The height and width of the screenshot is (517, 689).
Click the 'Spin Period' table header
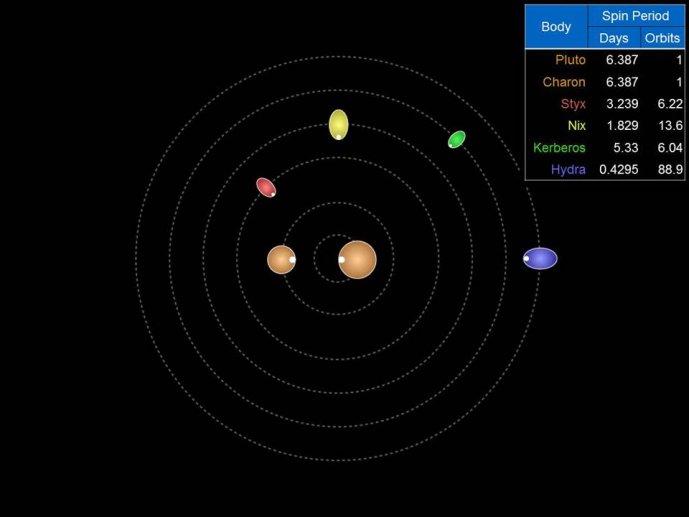pyautogui.click(x=635, y=16)
